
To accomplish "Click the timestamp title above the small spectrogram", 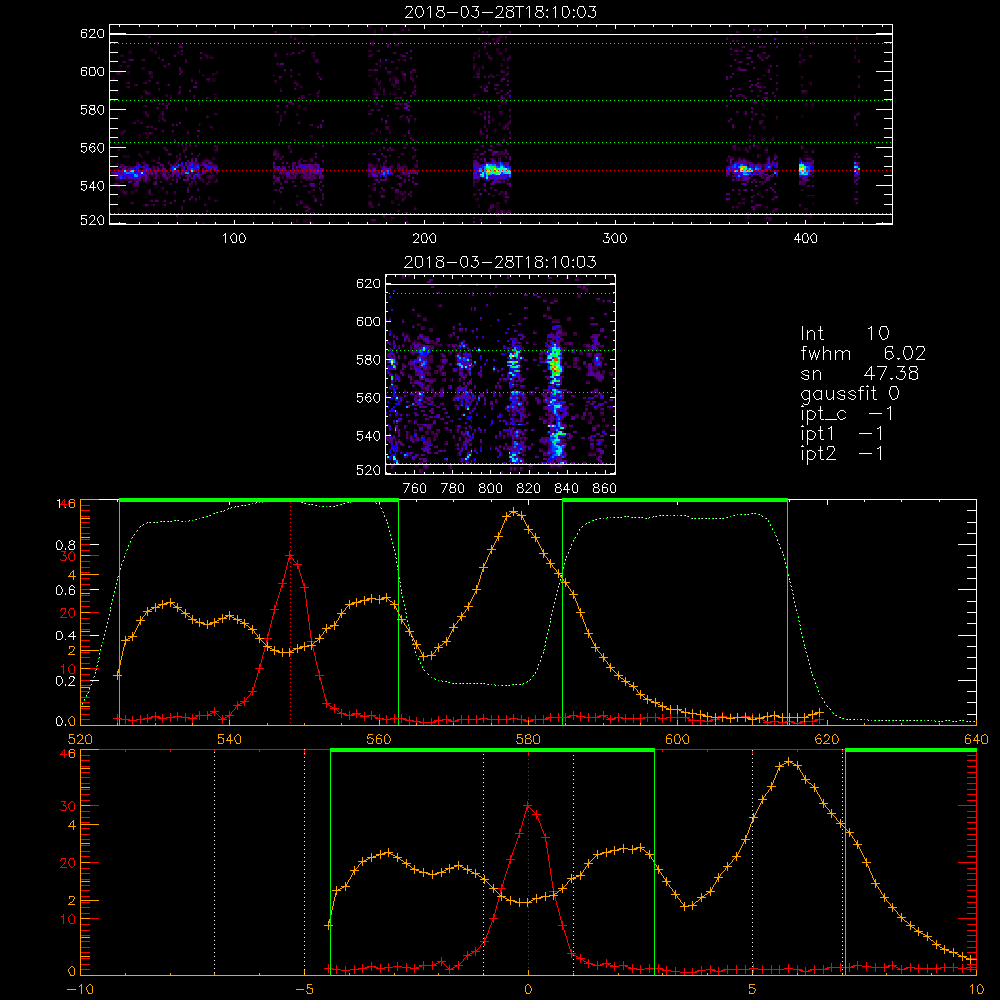I will [501, 262].
